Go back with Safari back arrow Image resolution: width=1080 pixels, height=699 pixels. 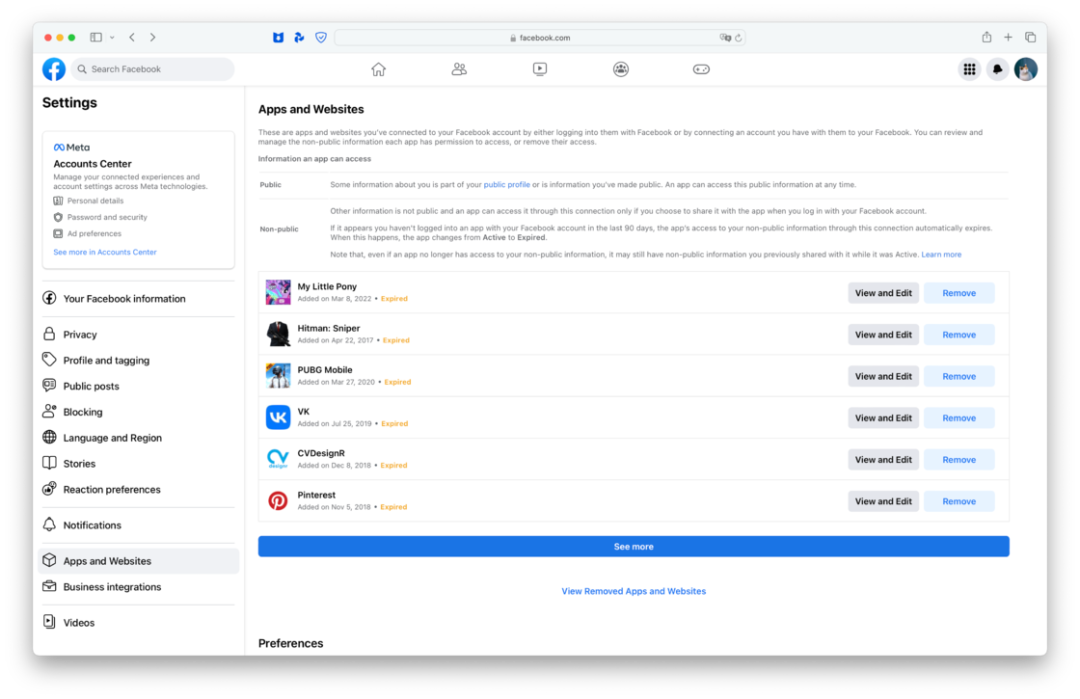(132, 37)
